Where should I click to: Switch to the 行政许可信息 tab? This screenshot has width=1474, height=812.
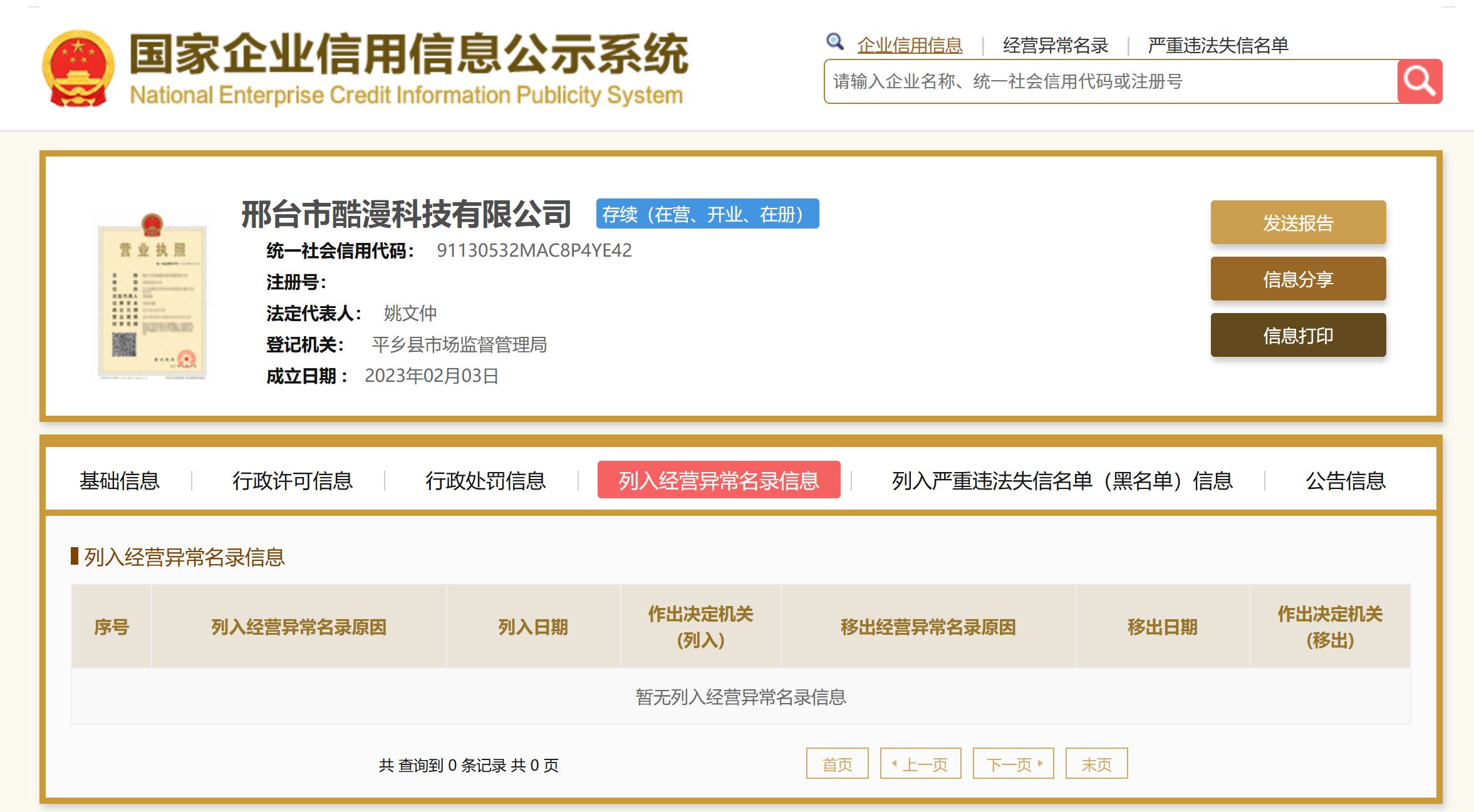tap(293, 480)
